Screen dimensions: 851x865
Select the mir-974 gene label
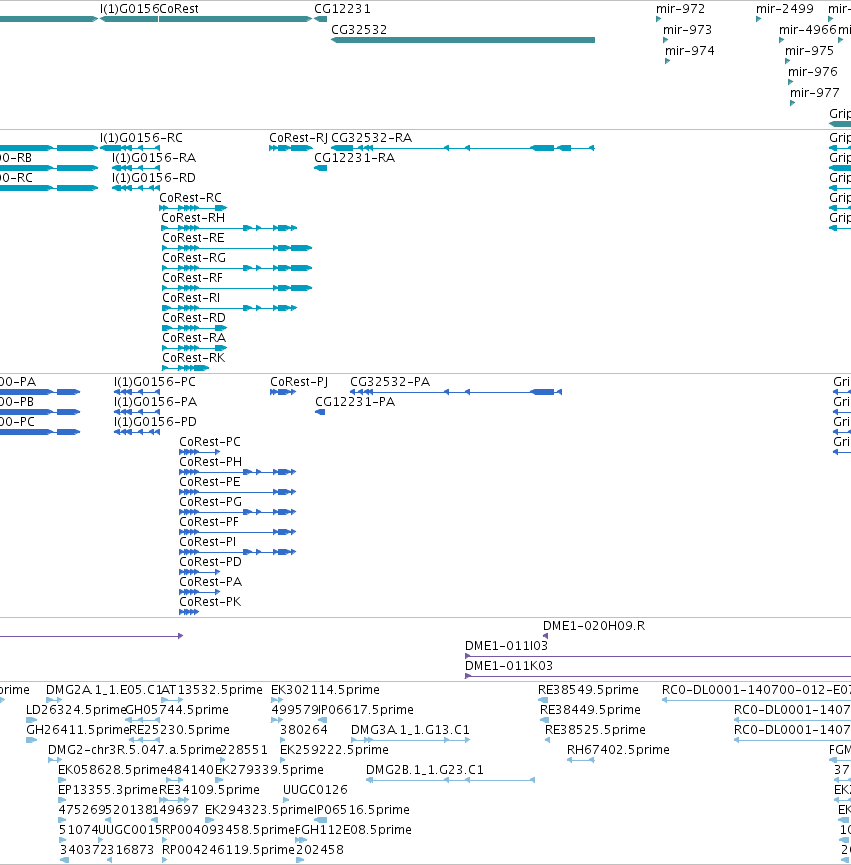(x=689, y=51)
